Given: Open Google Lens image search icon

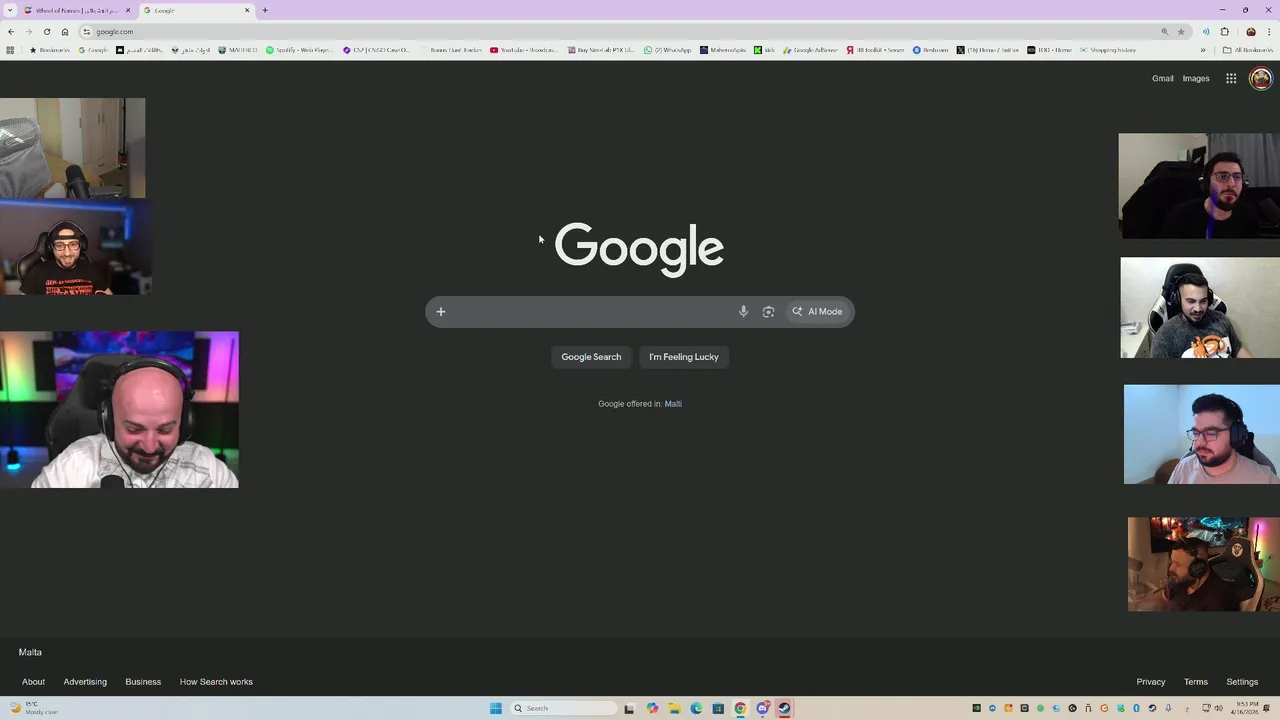Looking at the screenshot, I should point(768,311).
